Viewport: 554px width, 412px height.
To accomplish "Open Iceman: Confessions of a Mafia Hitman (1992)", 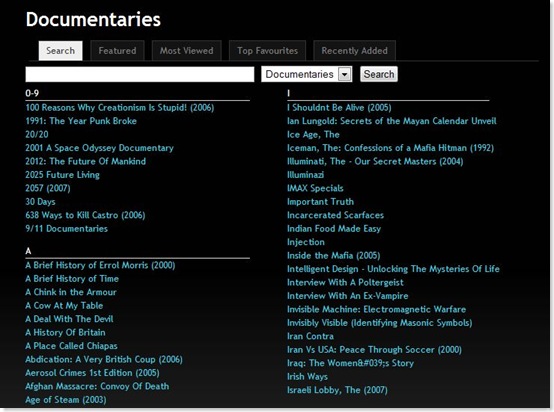I will (390, 148).
